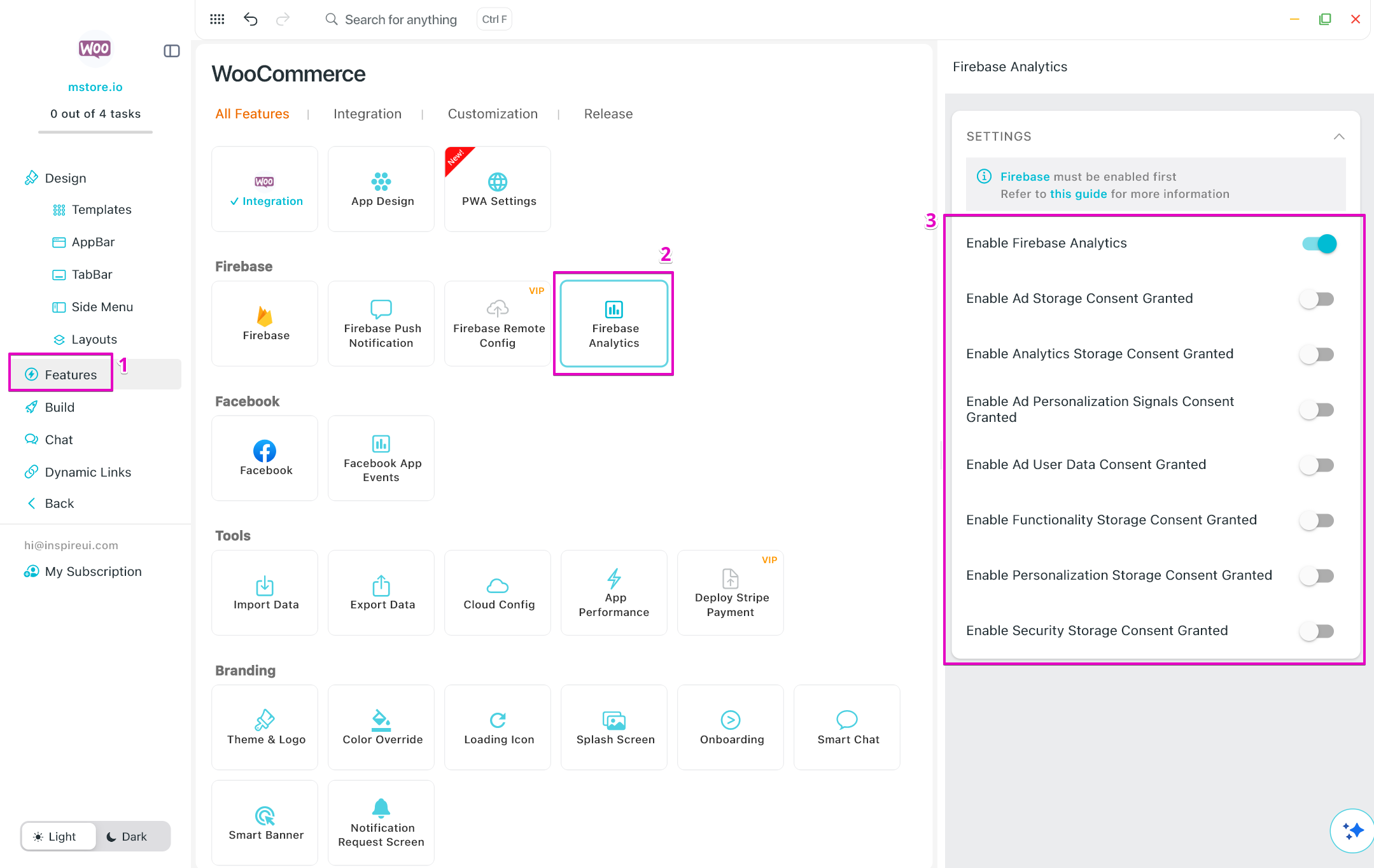Viewport: 1374px width, 868px height.
Task: Switch to the Integration tab
Action: 367,114
